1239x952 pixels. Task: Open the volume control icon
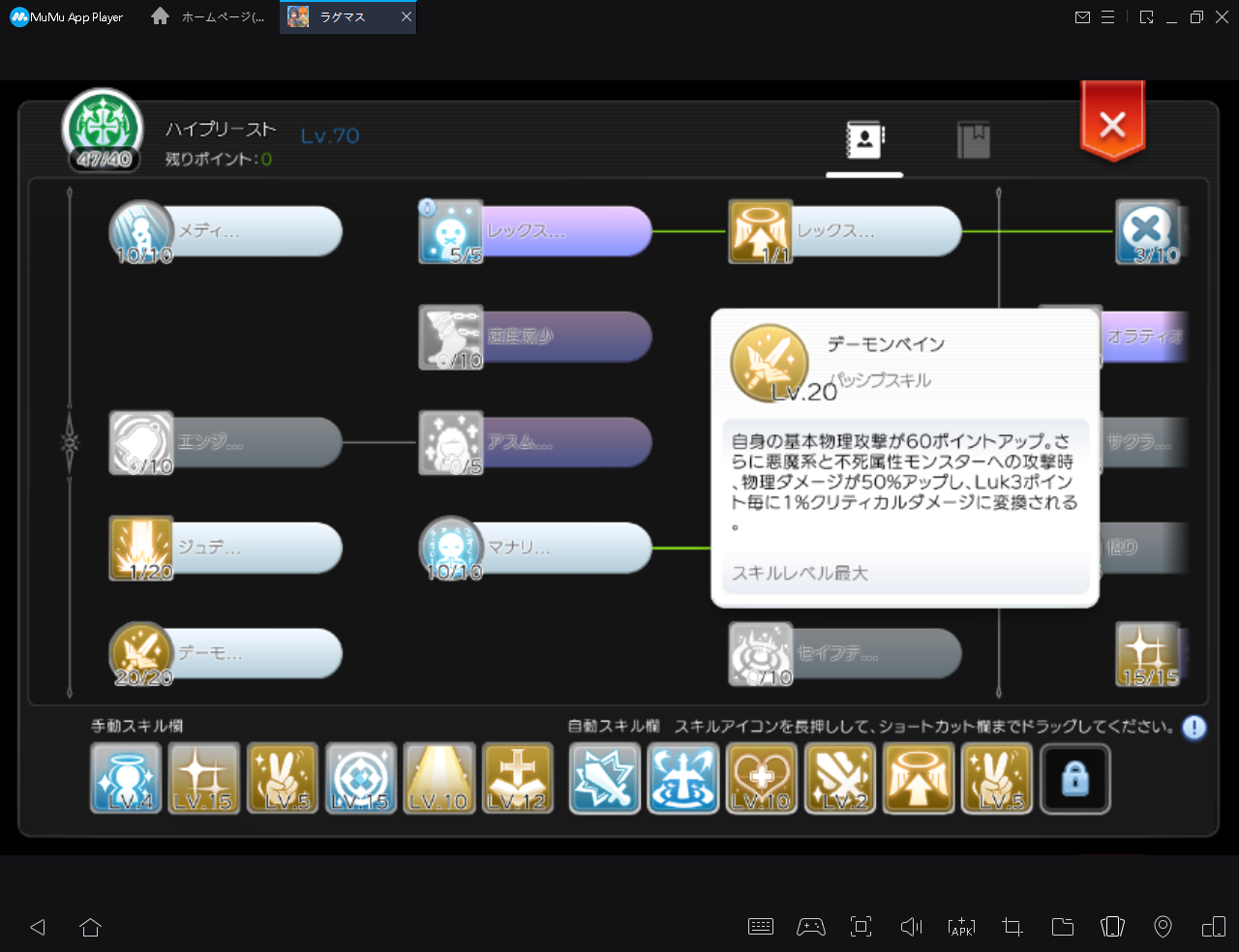[911, 927]
